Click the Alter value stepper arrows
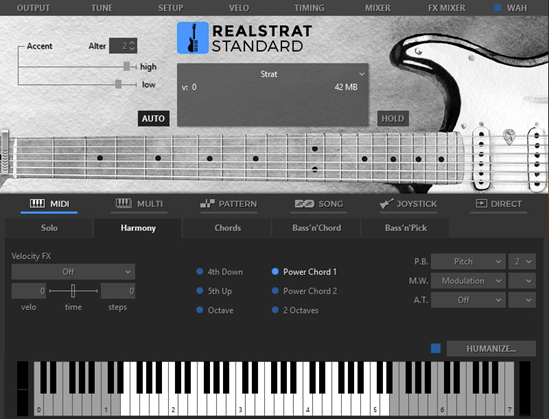The height and width of the screenshot is (419, 549). [132, 46]
